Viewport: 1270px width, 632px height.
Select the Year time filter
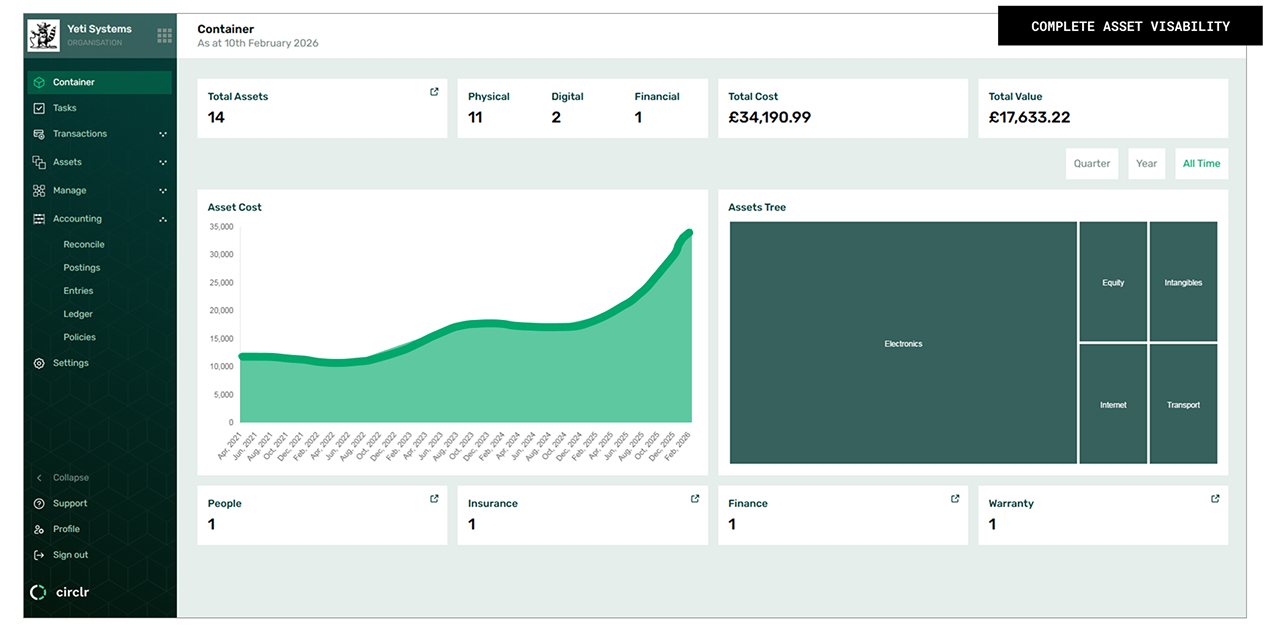pyautogui.click(x=1146, y=163)
